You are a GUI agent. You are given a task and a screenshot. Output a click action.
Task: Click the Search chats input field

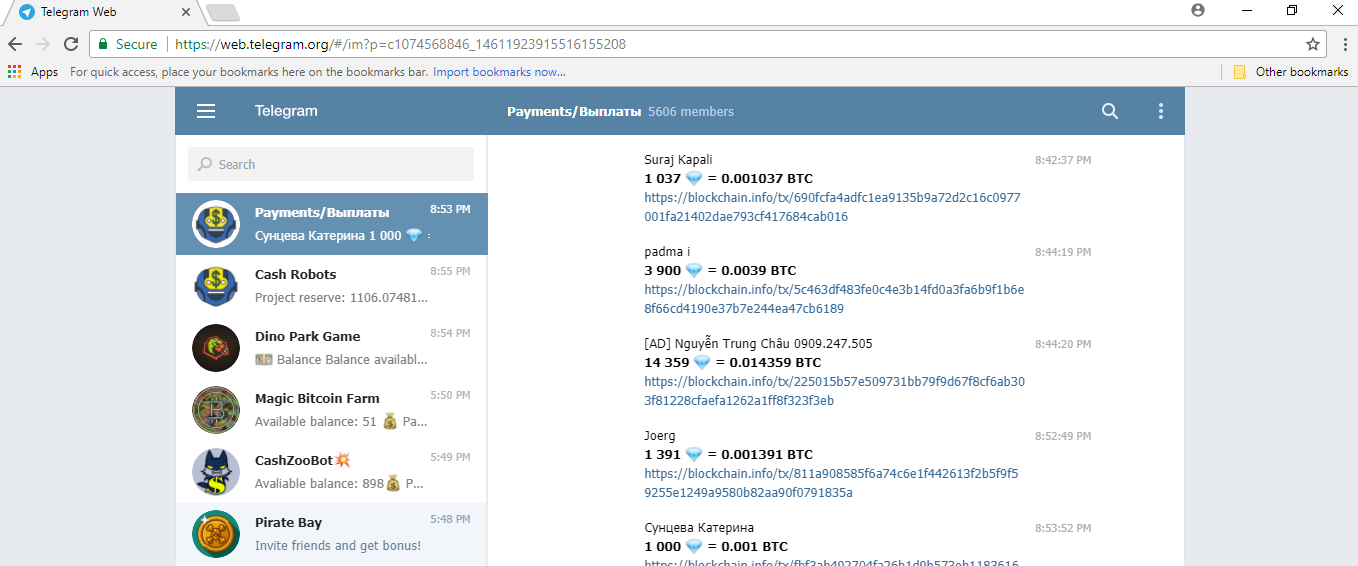331,164
